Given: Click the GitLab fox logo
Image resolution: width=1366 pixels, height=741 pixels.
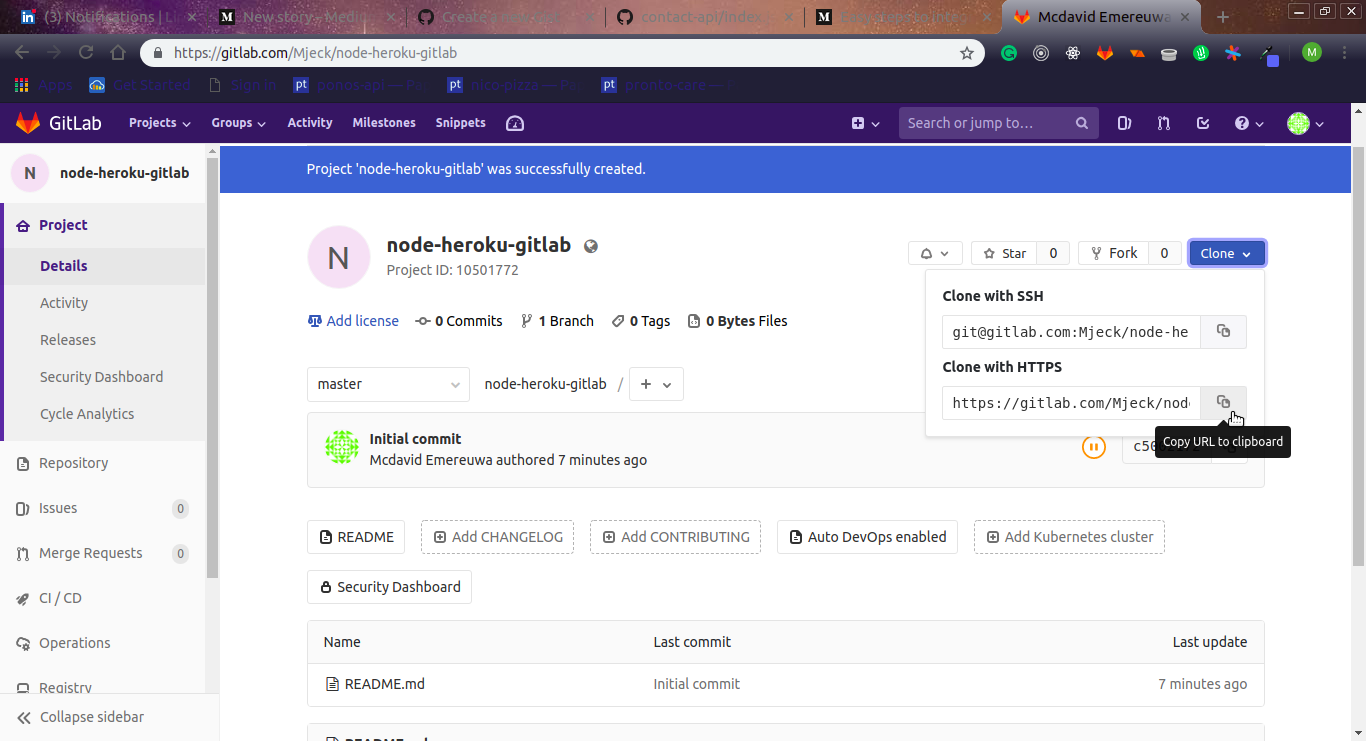Looking at the screenshot, I should point(28,122).
